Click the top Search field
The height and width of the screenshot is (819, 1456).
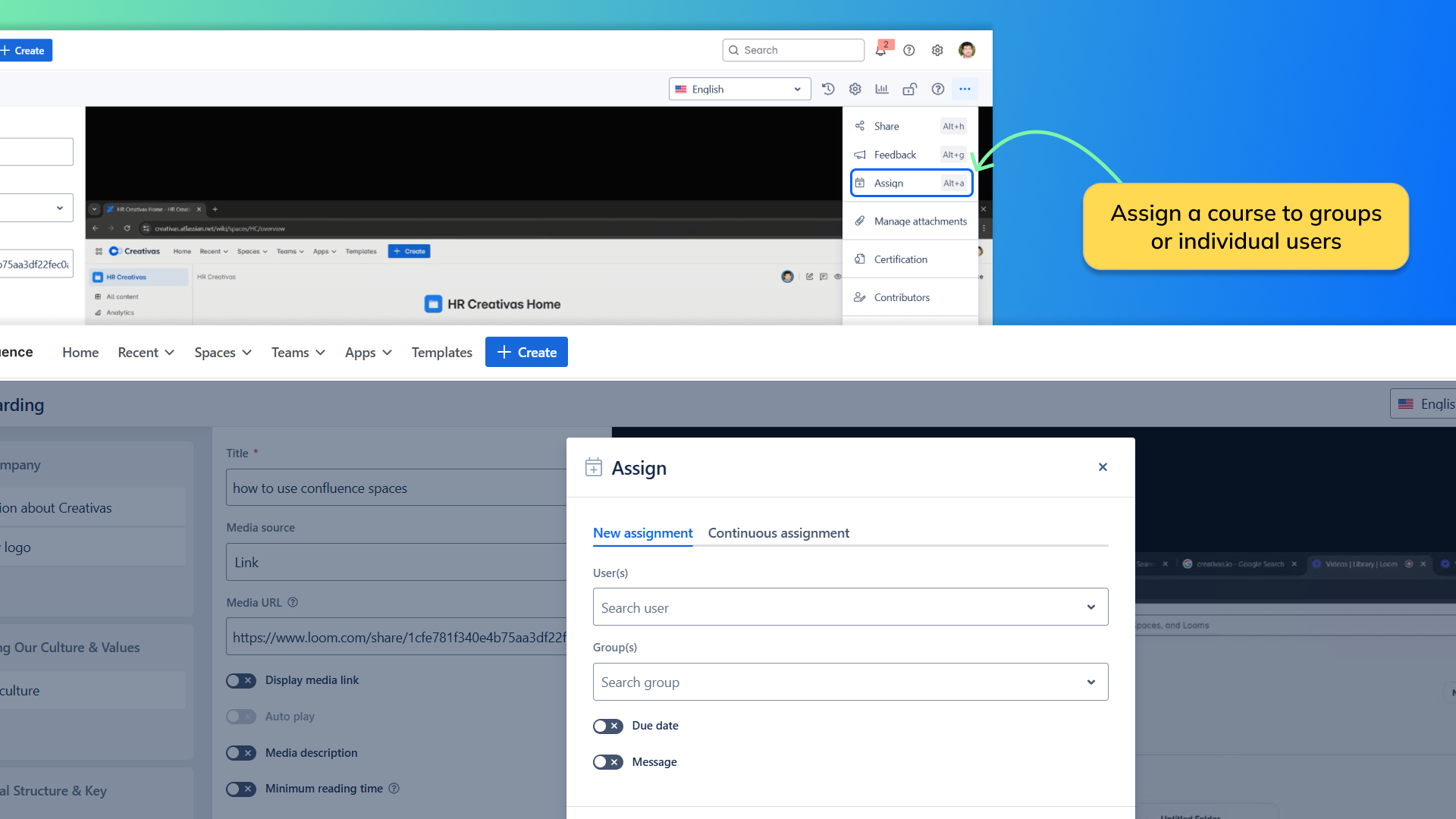[793, 51]
